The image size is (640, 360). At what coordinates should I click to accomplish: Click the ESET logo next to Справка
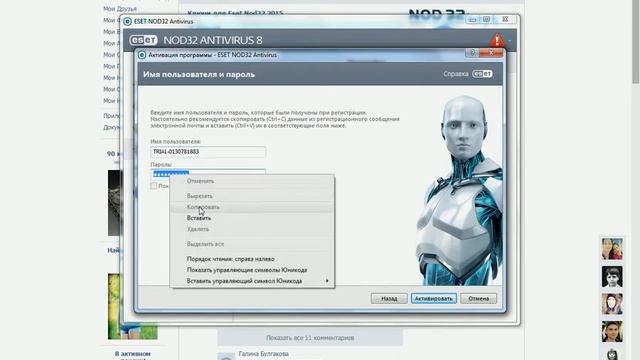point(482,74)
